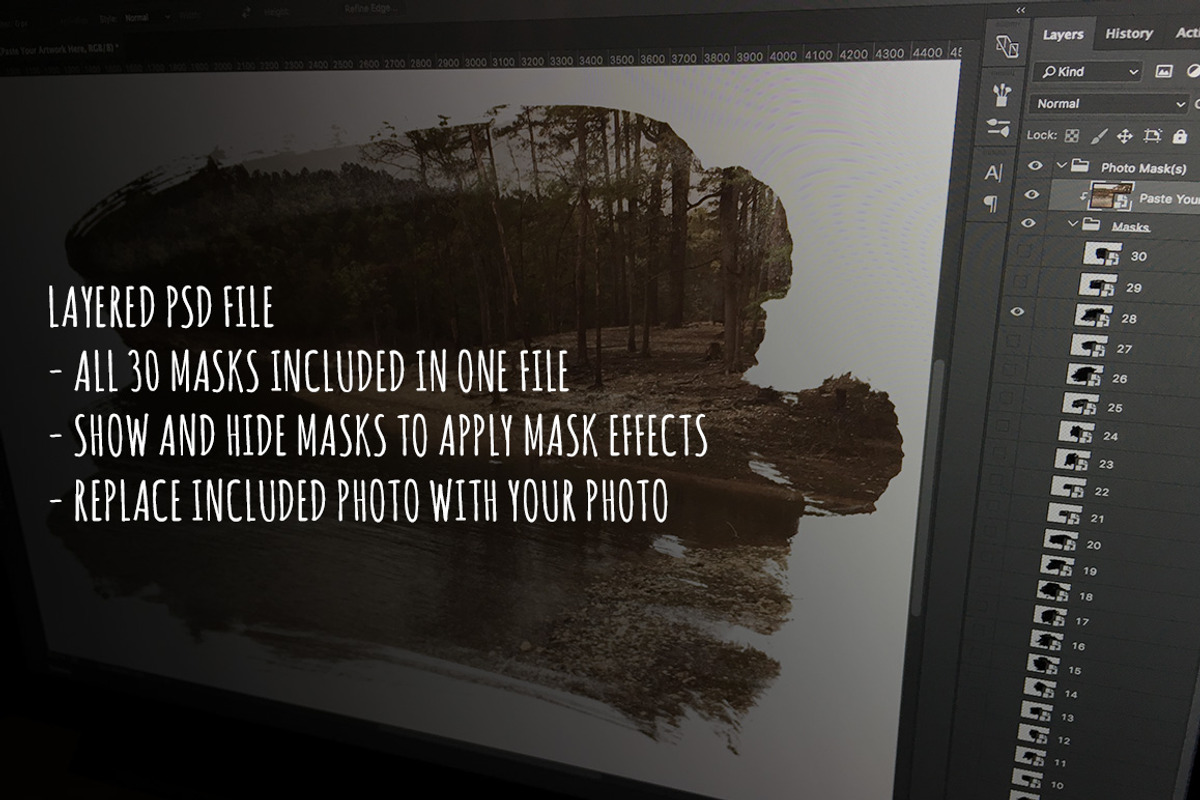This screenshot has height=800, width=1200.
Task: Collapse the Photo Mask(s) group
Action: tap(1061, 167)
